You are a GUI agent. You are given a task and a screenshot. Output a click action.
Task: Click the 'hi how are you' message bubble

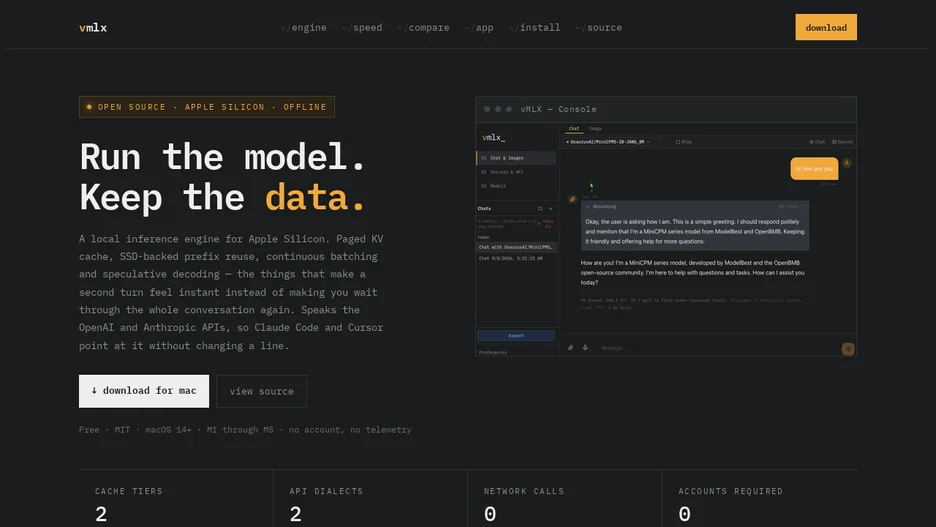814,168
